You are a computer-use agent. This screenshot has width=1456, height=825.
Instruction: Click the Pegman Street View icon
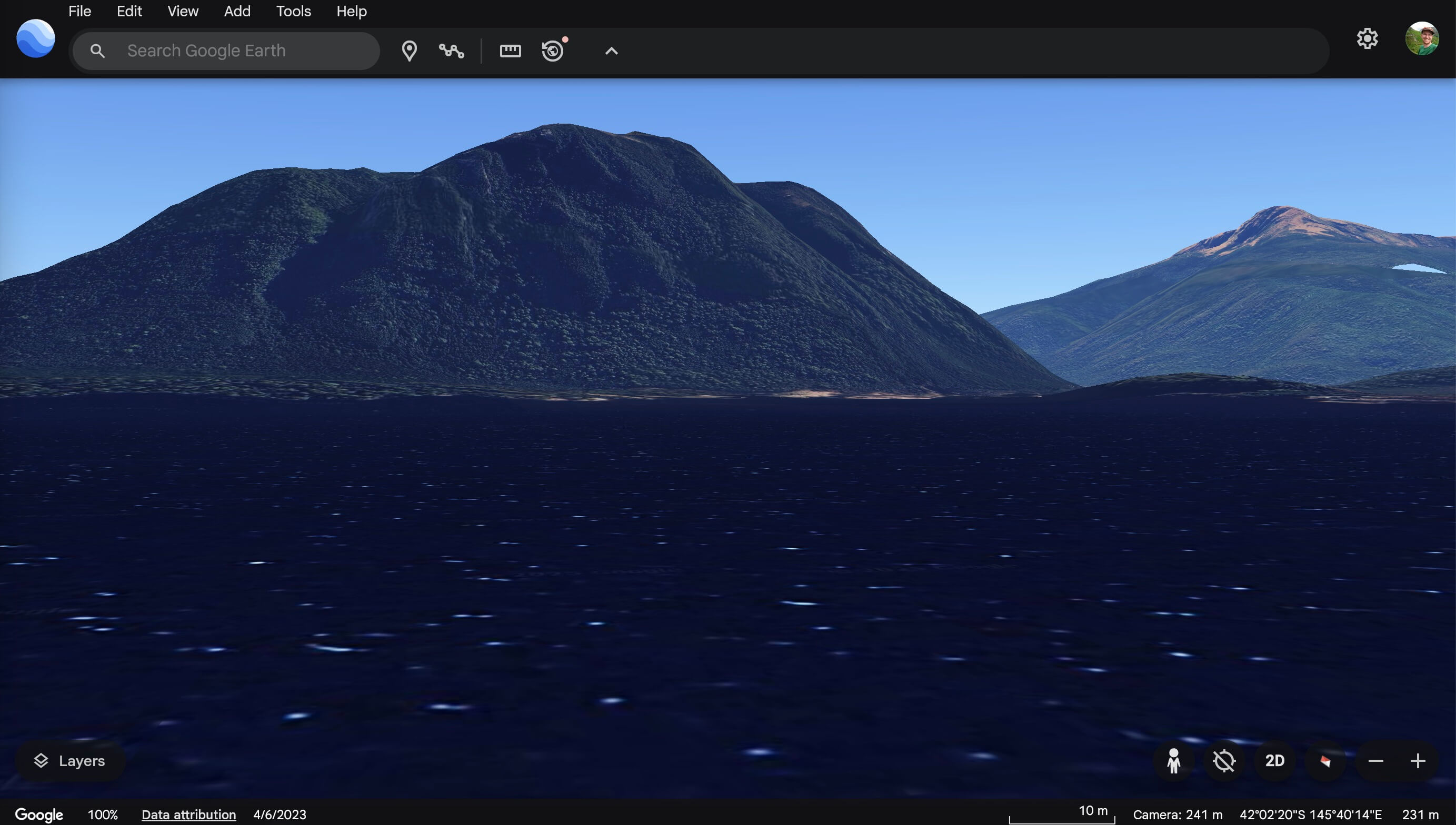coord(1174,760)
